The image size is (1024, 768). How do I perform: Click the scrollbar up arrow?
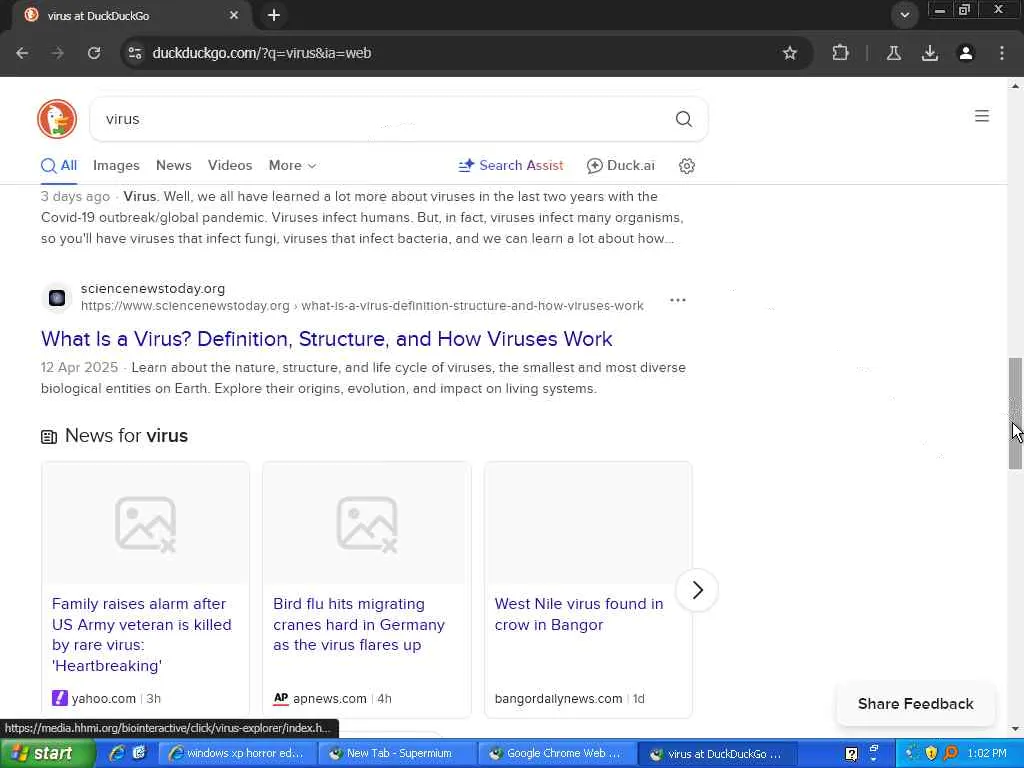pyautogui.click(x=1015, y=86)
